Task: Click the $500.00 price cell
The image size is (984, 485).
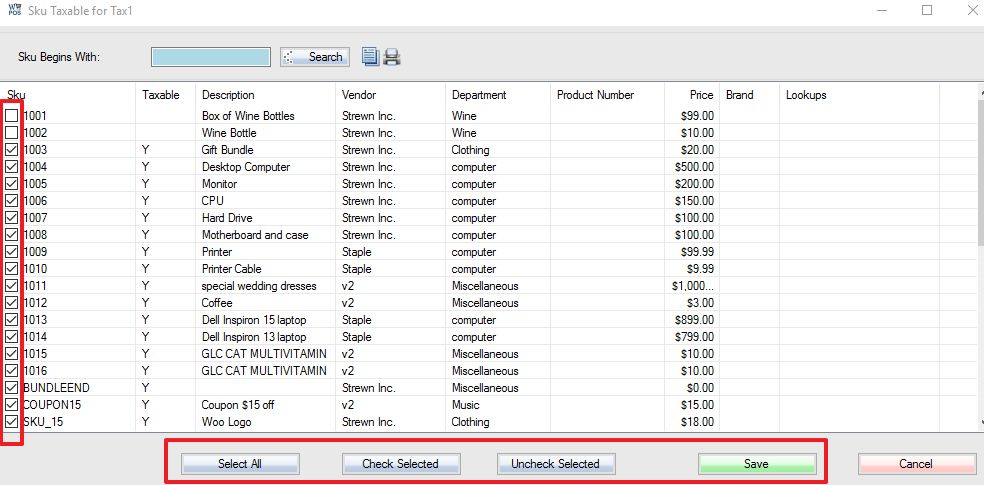Action: [694, 166]
